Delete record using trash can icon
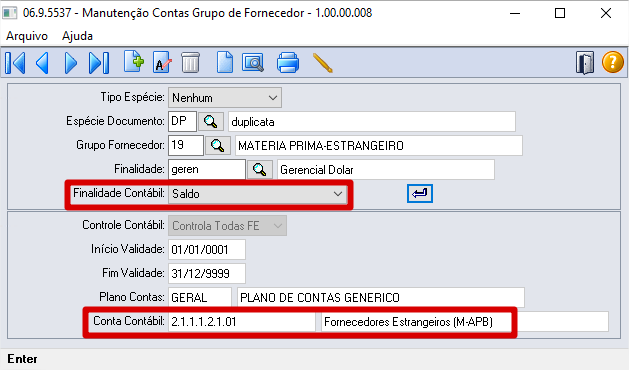The image size is (629, 370). [191, 63]
